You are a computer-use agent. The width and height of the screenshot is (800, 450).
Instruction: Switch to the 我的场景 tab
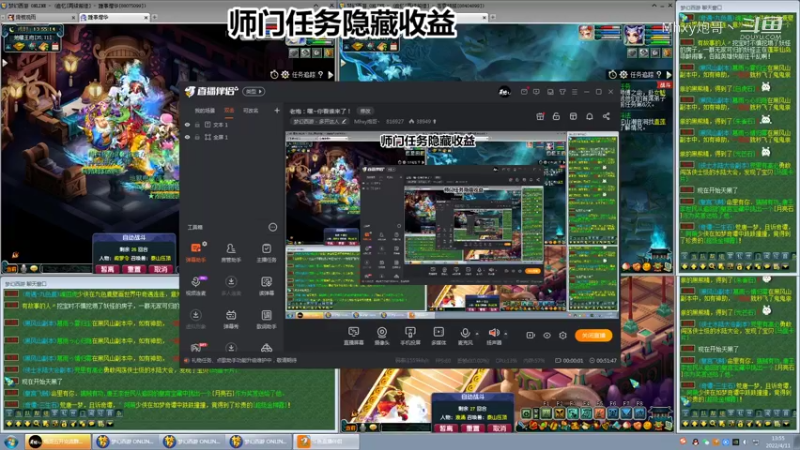[x=204, y=110]
